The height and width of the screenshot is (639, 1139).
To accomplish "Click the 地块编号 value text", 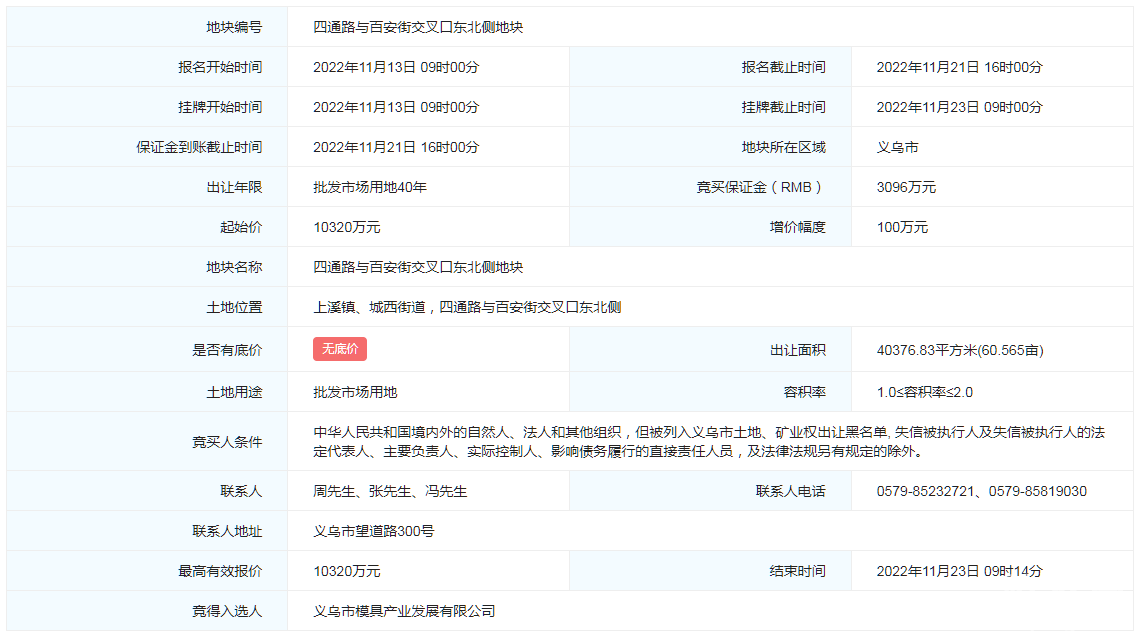I will (x=418, y=27).
